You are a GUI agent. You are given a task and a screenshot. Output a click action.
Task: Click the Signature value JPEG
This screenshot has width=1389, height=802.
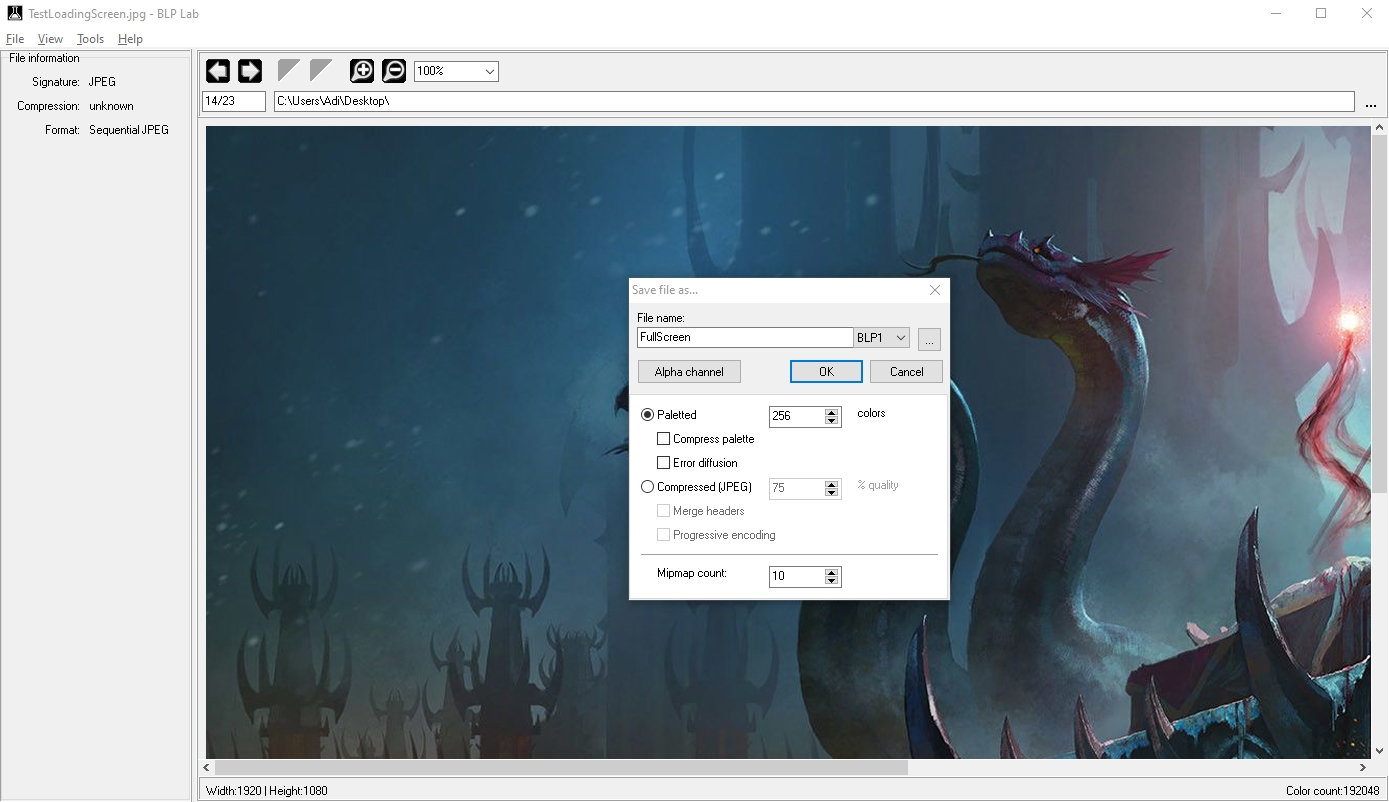tap(102, 82)
